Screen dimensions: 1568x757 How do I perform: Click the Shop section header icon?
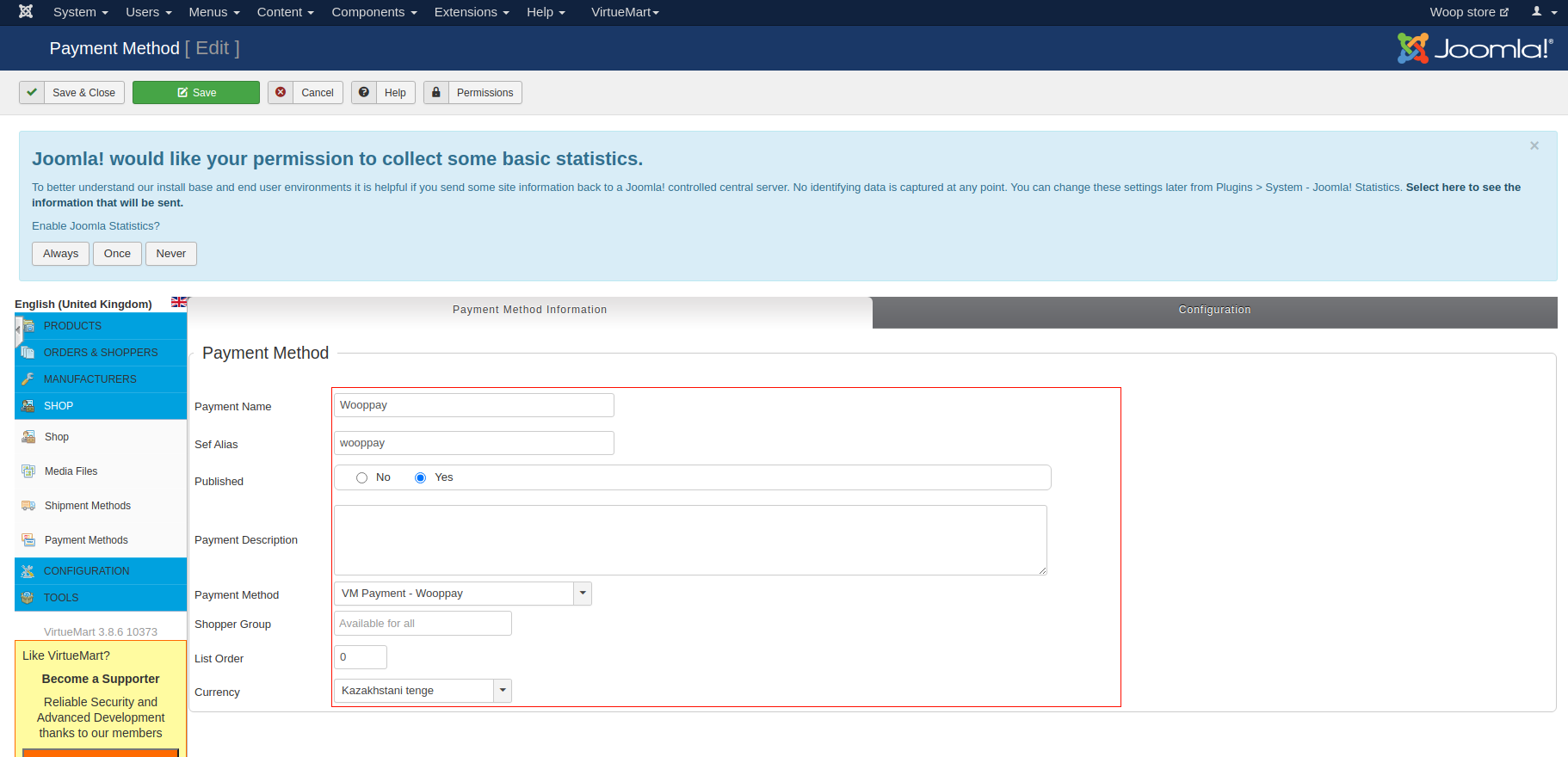[28, 406]
